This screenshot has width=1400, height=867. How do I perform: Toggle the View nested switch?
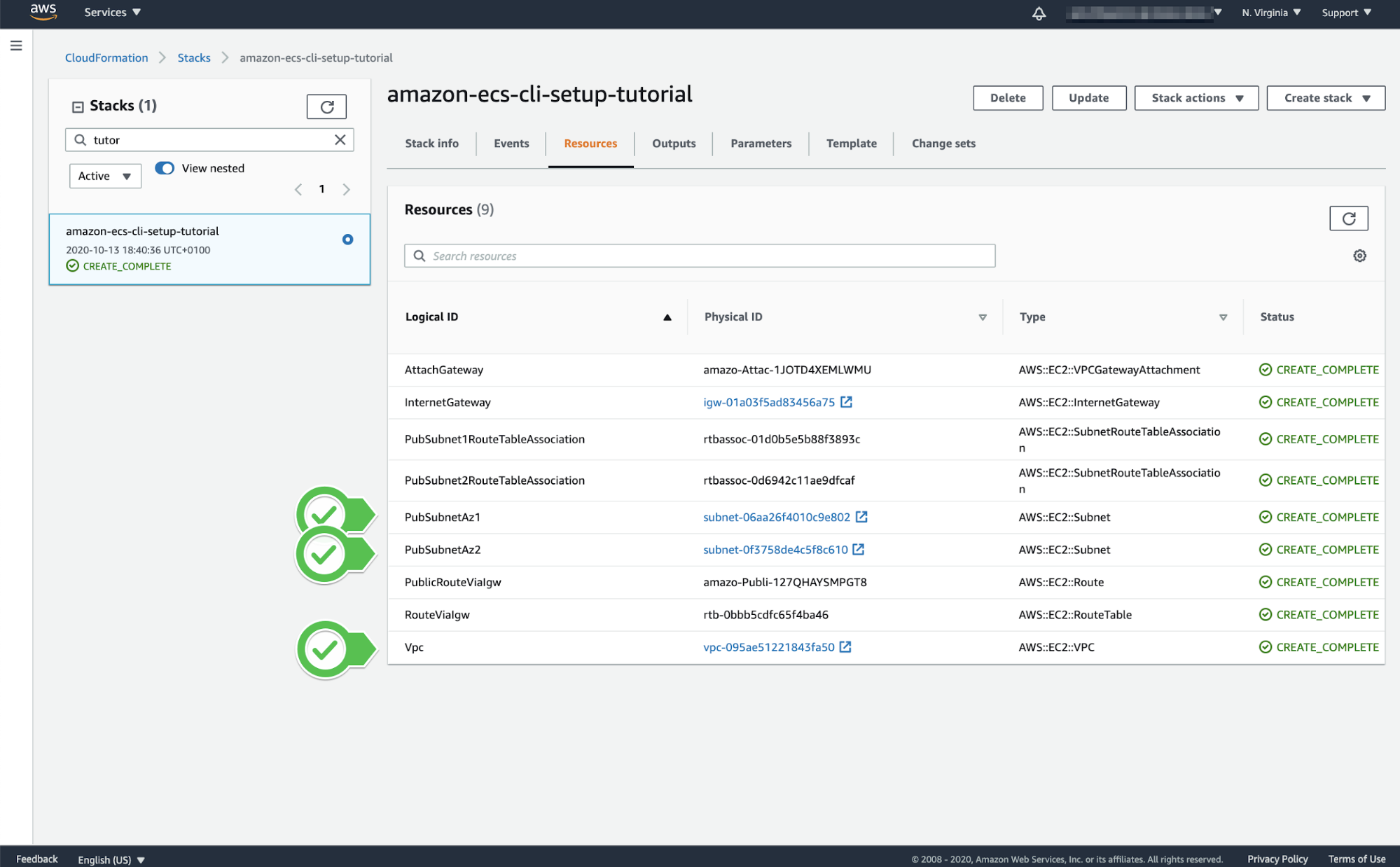coord(165,168)
